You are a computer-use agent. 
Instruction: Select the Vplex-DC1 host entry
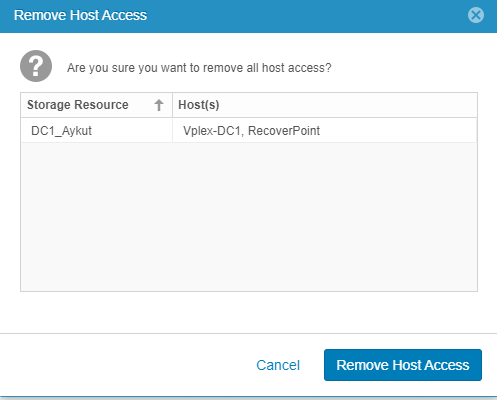[x=212, y=131]
